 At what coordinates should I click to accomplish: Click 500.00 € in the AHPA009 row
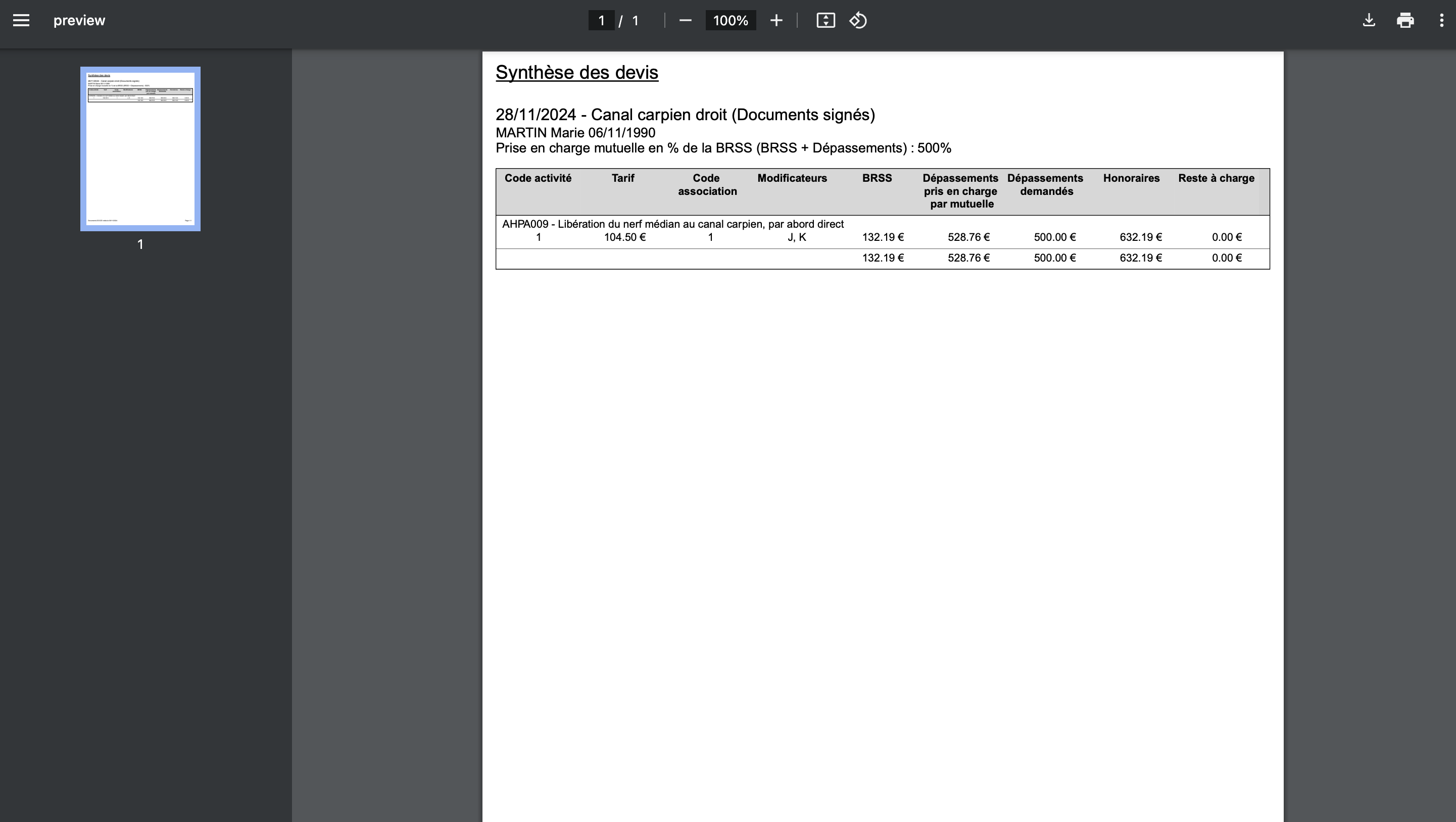tap(1055, 237)
